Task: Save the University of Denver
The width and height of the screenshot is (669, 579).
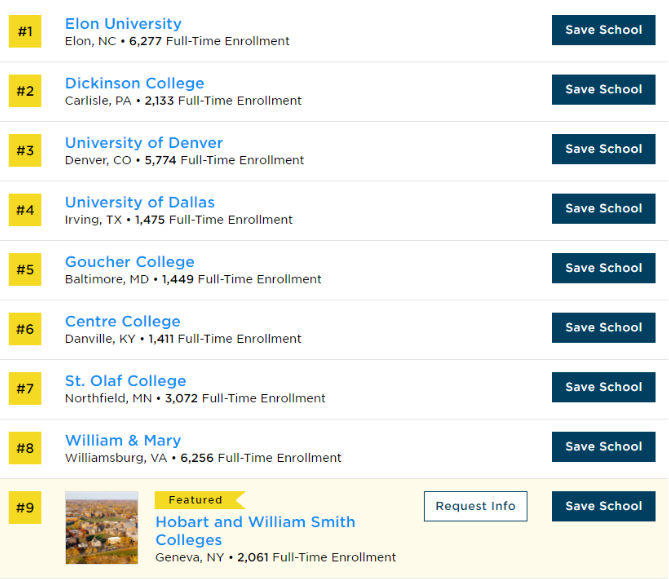Action: 603,149
